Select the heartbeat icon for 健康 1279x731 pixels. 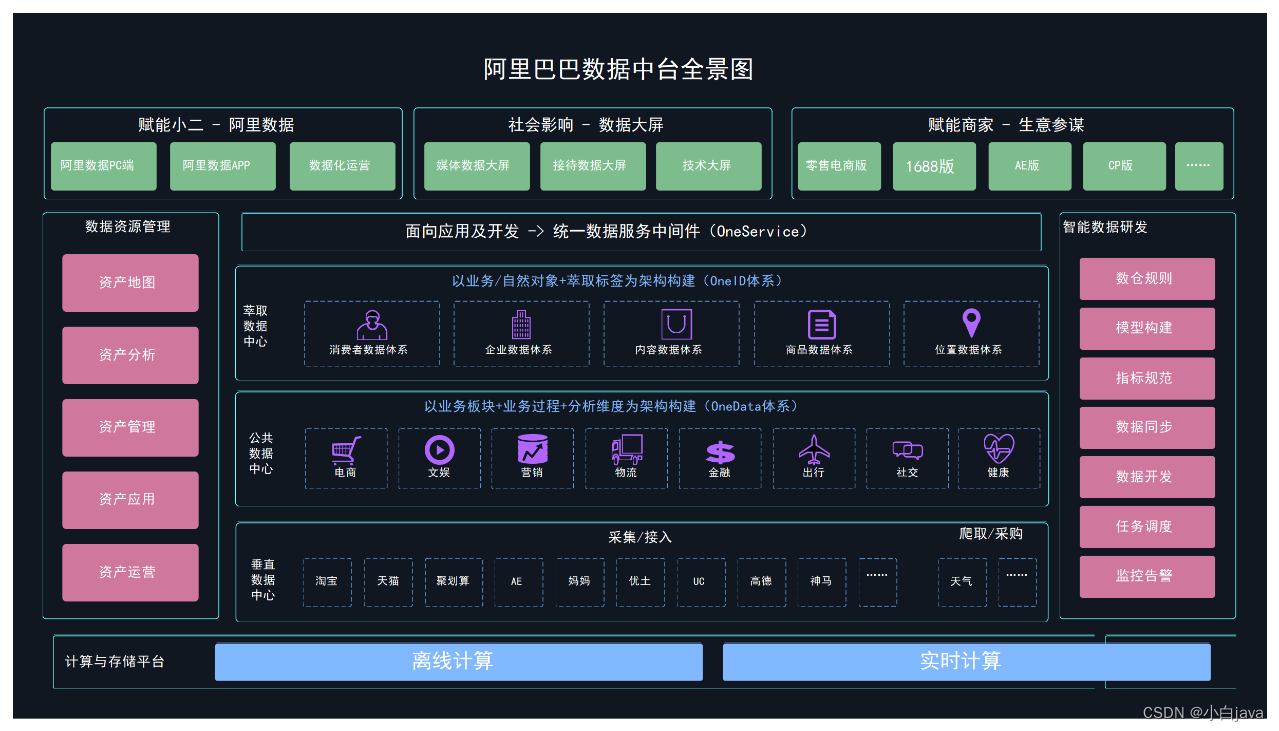click(999, 449)
